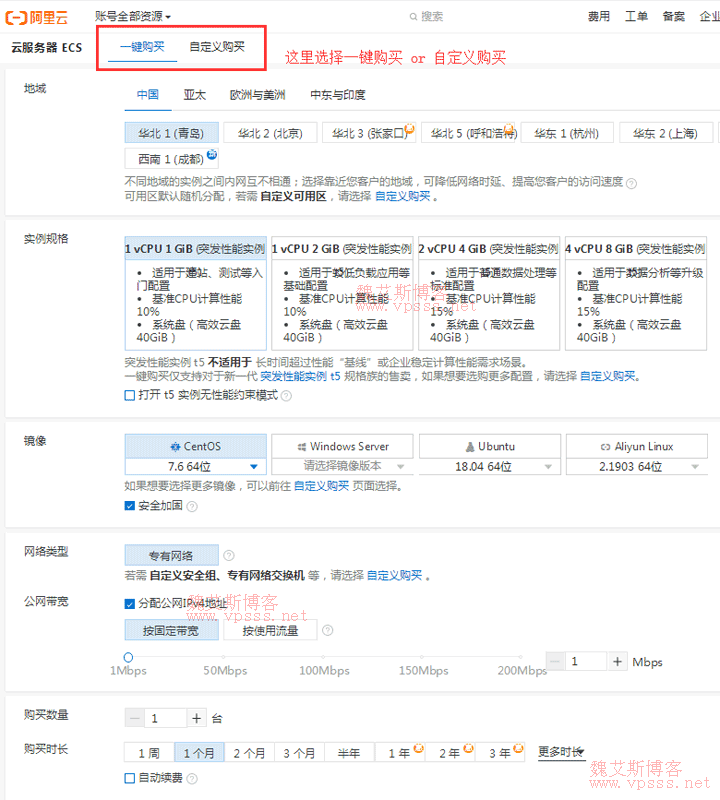720x800 pixels.
Task: Click help icon beside 专有网络 button
Action: (x=229, y=556)
